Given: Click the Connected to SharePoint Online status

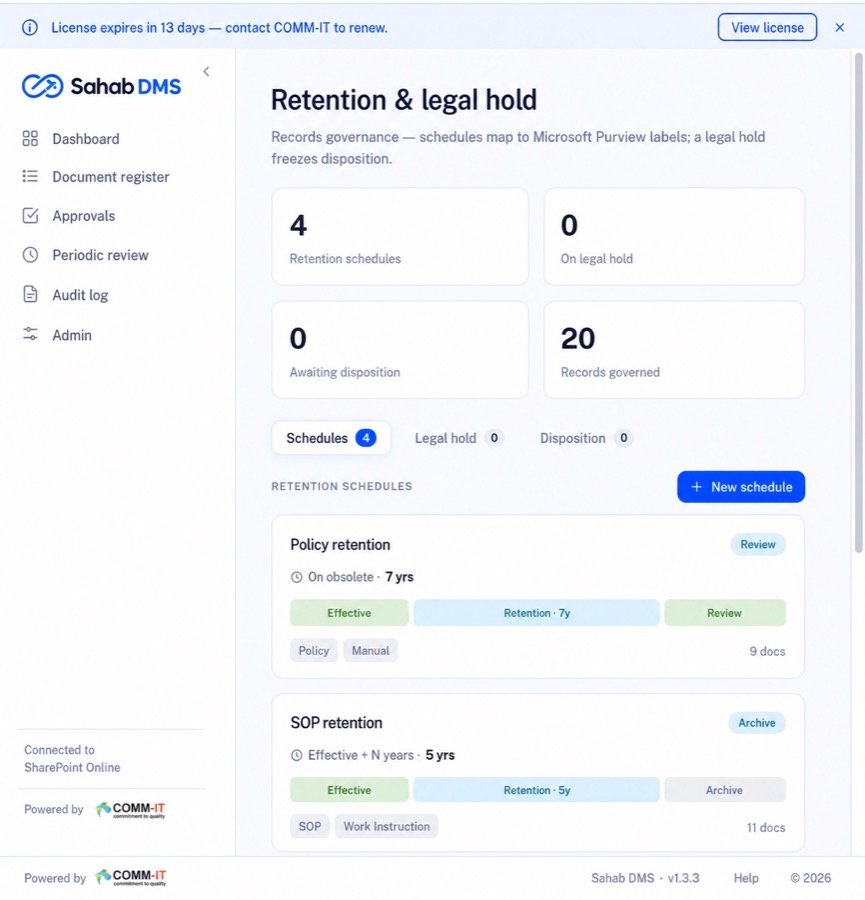Looking at the screenshot, I should (x=72, y=758).
